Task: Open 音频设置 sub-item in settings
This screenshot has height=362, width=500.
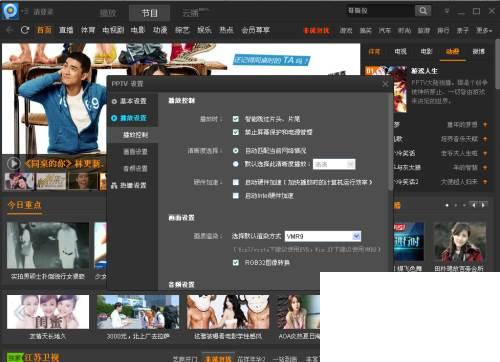Action: tap(136, 169)
